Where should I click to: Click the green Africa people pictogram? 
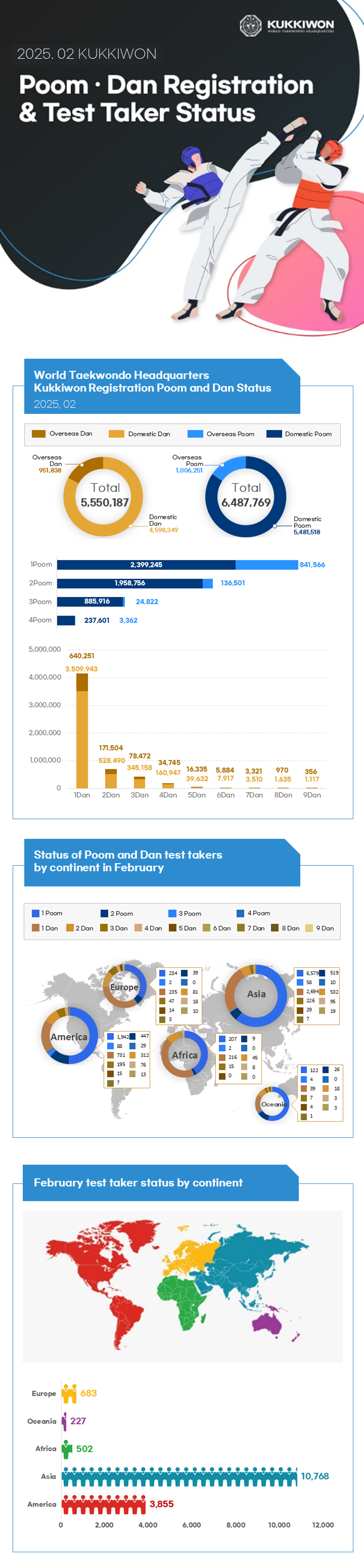(x=67, y=1449)
